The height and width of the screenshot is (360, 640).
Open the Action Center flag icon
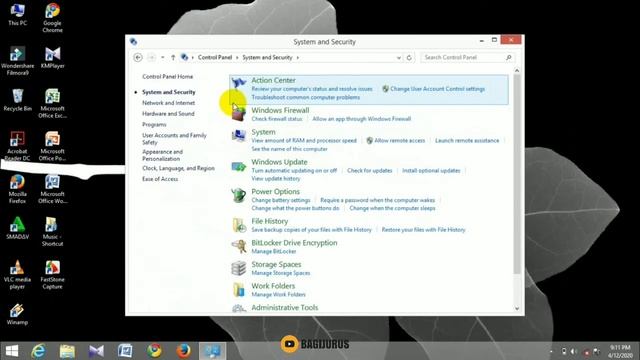(x=239, y=83)
